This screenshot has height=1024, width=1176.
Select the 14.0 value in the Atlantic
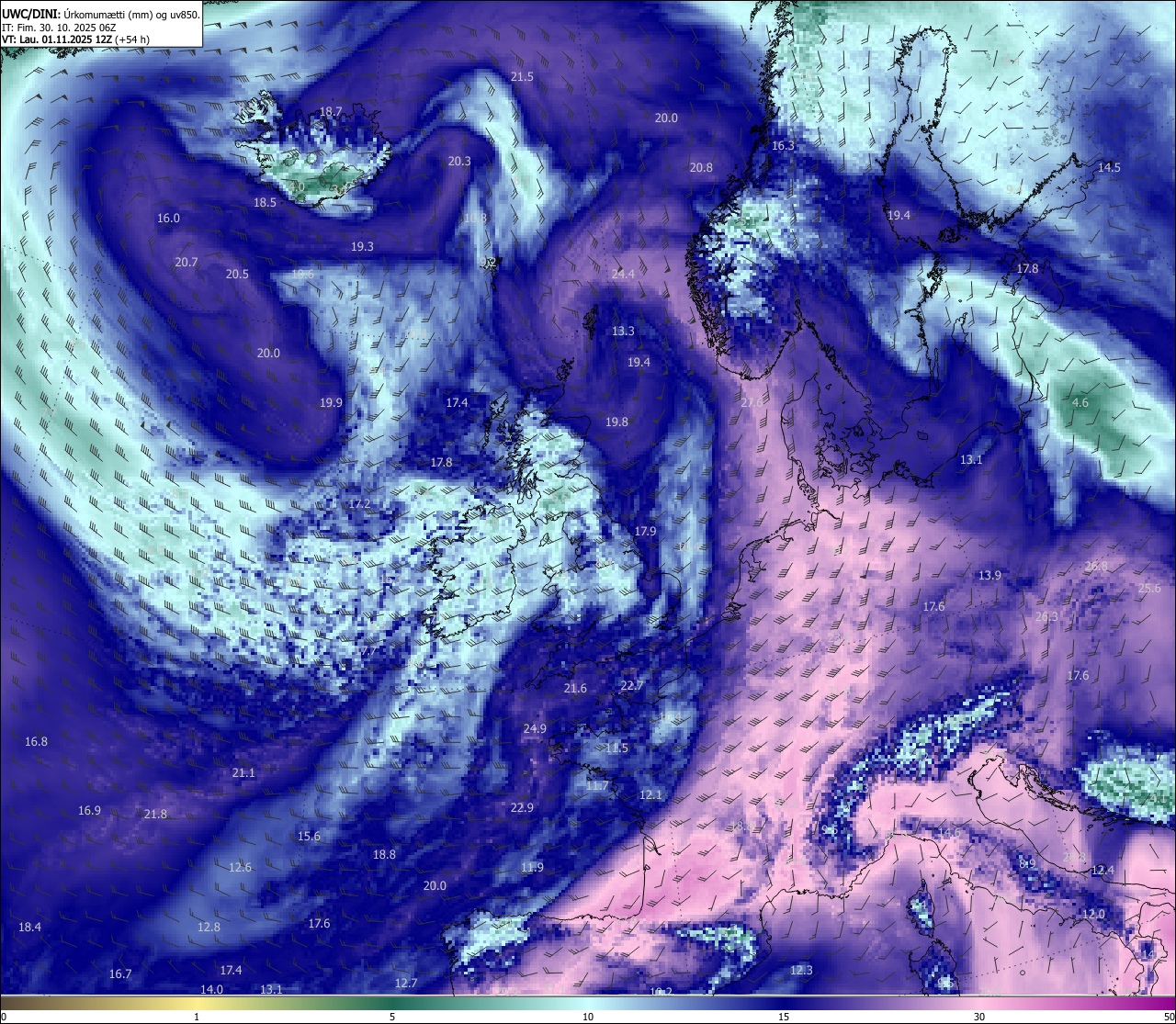click(211, 990)
